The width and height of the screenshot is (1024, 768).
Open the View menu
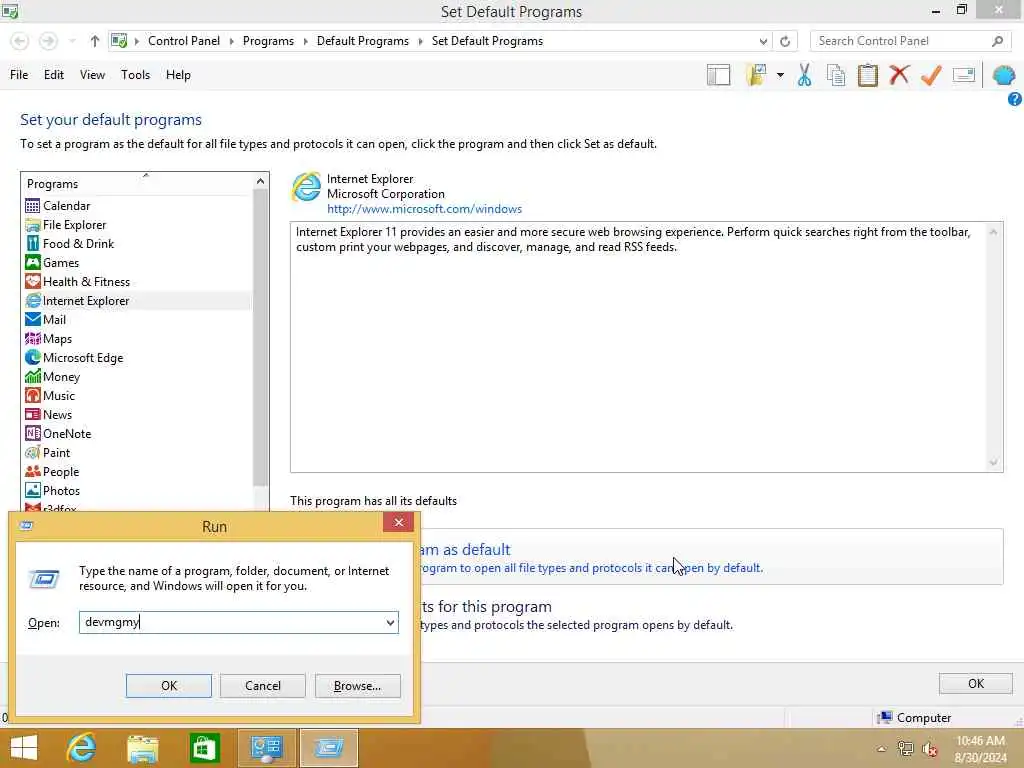click(x=92, y=75)
